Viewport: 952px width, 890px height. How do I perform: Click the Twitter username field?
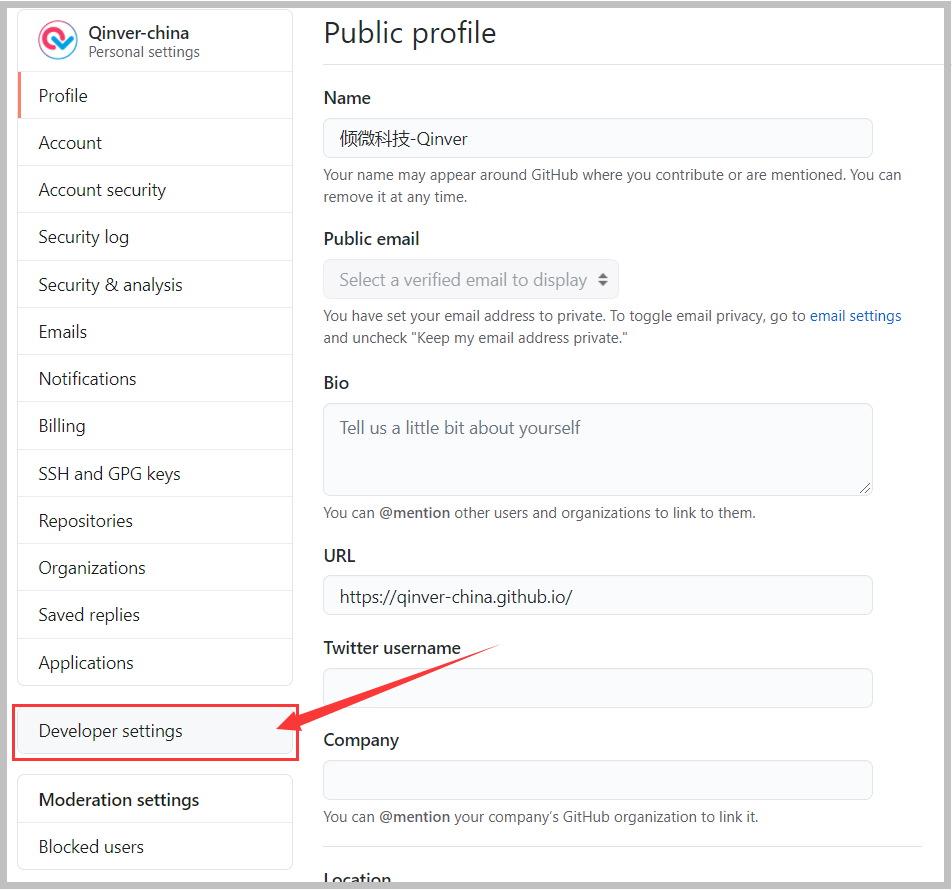[x=597, y=688]
